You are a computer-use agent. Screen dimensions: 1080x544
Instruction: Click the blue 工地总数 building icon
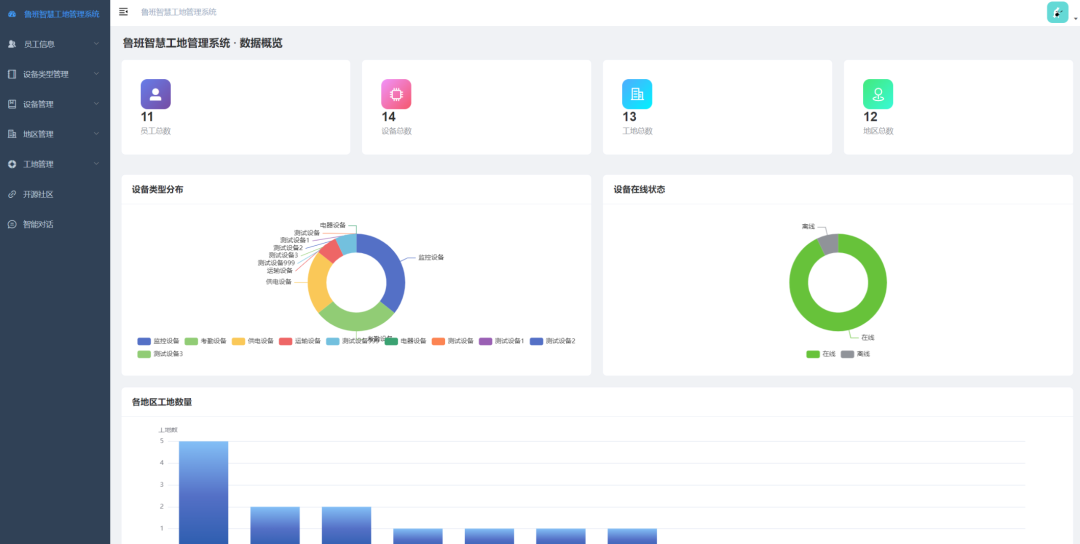click(x=637, y=94)
